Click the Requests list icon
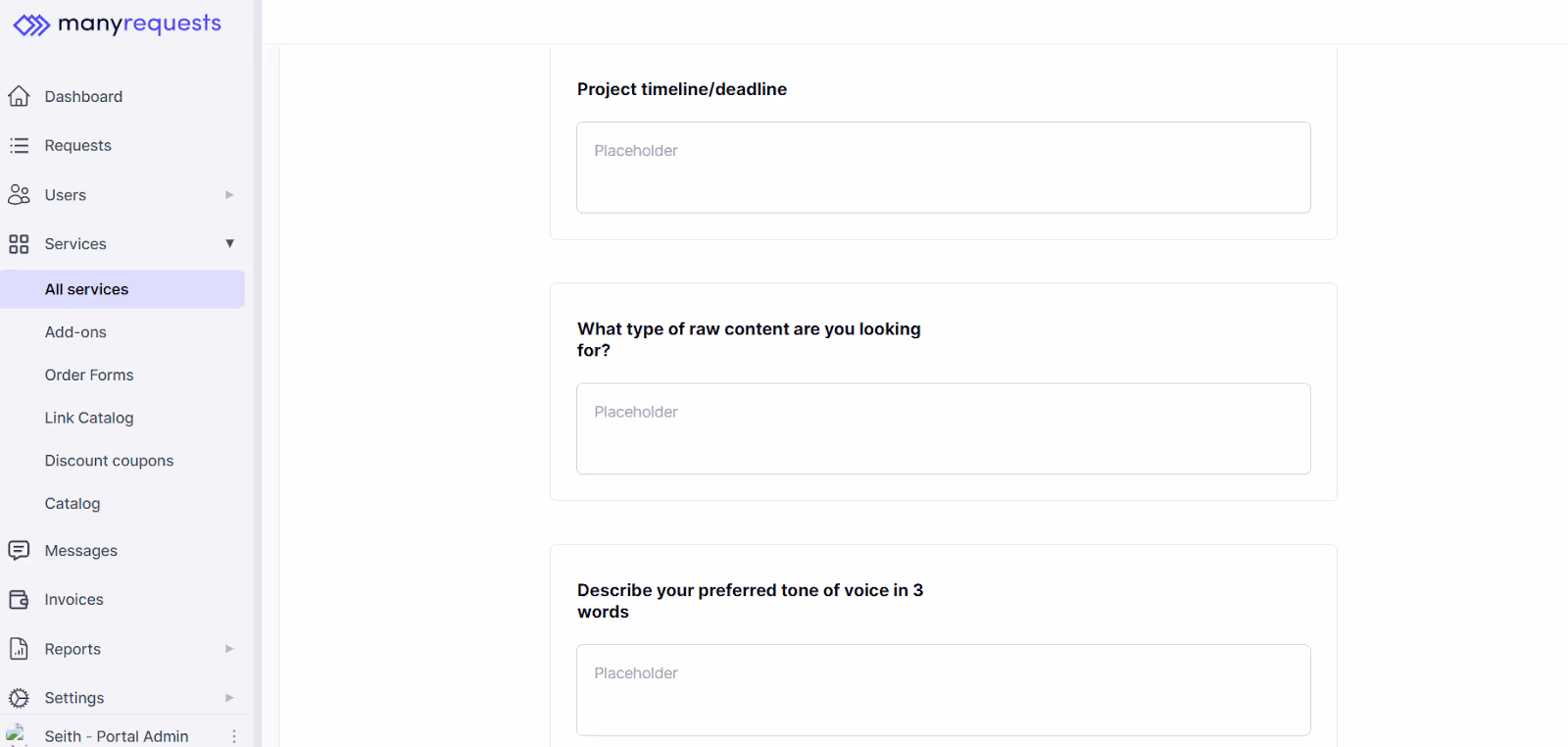 pos(19,145)
